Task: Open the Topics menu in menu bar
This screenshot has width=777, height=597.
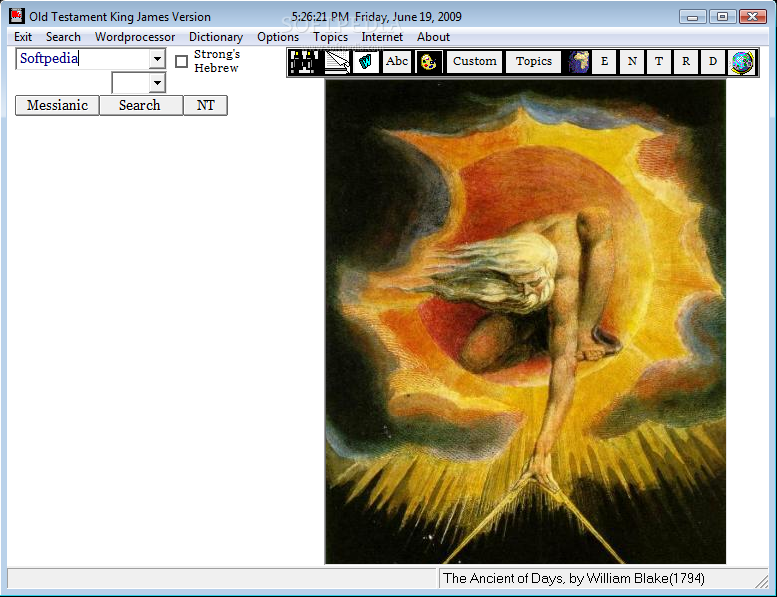Action: pyautogui.click(x=331, y=37)
